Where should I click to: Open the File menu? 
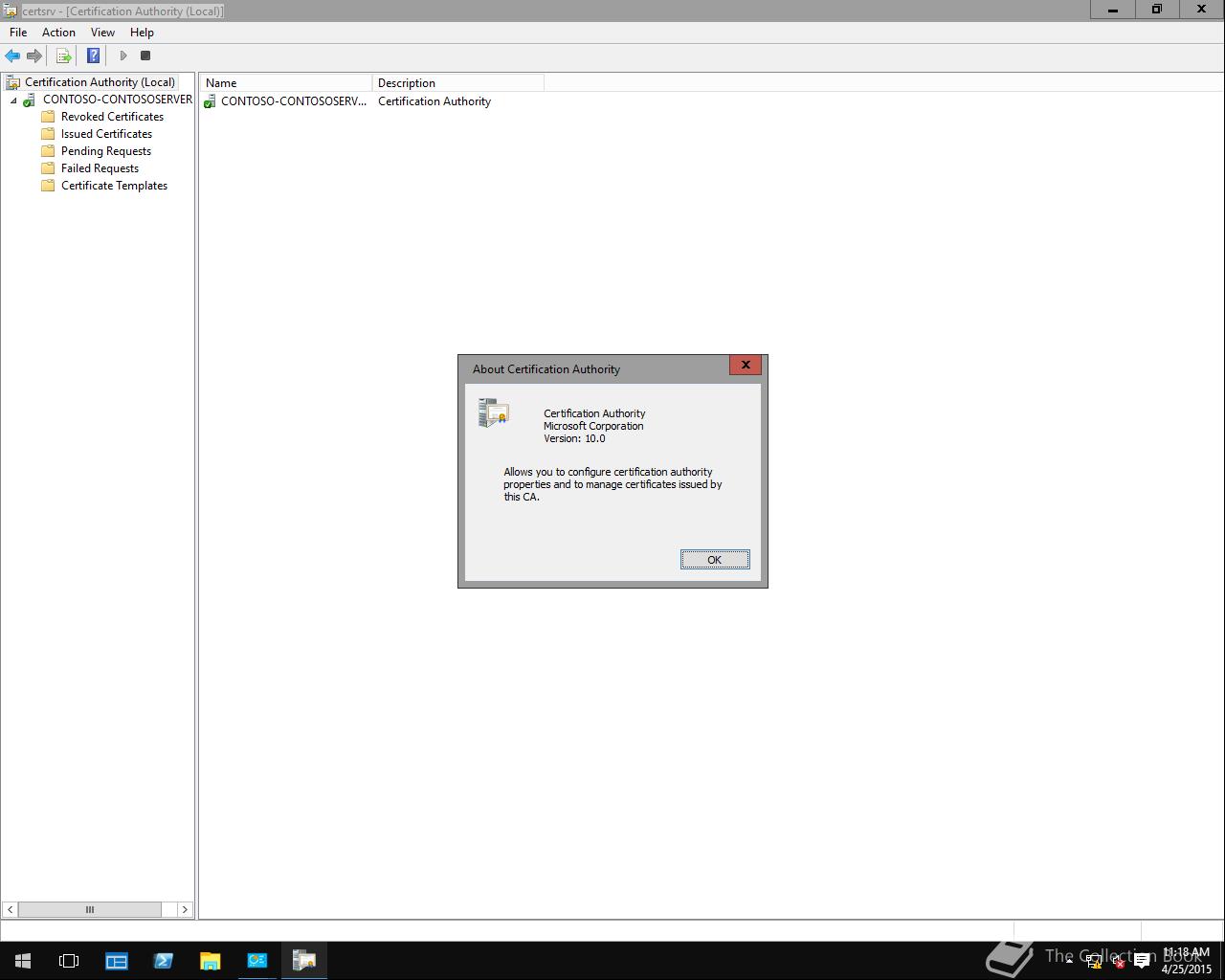[x=18, y=33]
